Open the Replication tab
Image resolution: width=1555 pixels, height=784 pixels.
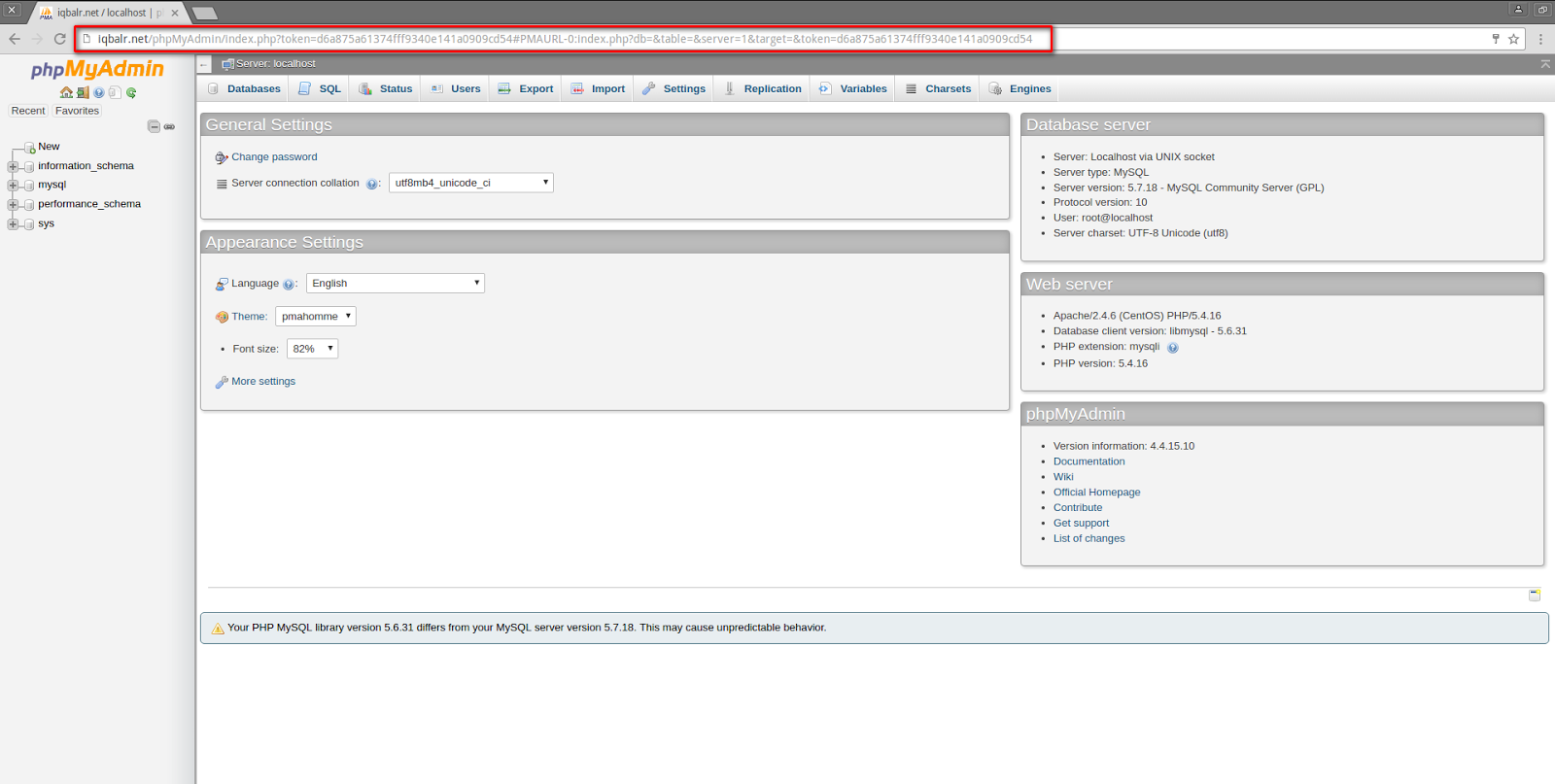coord(763,88)
